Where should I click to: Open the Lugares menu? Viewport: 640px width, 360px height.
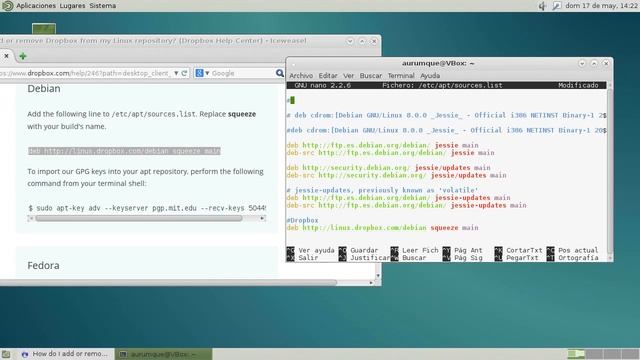coord(72,6)
